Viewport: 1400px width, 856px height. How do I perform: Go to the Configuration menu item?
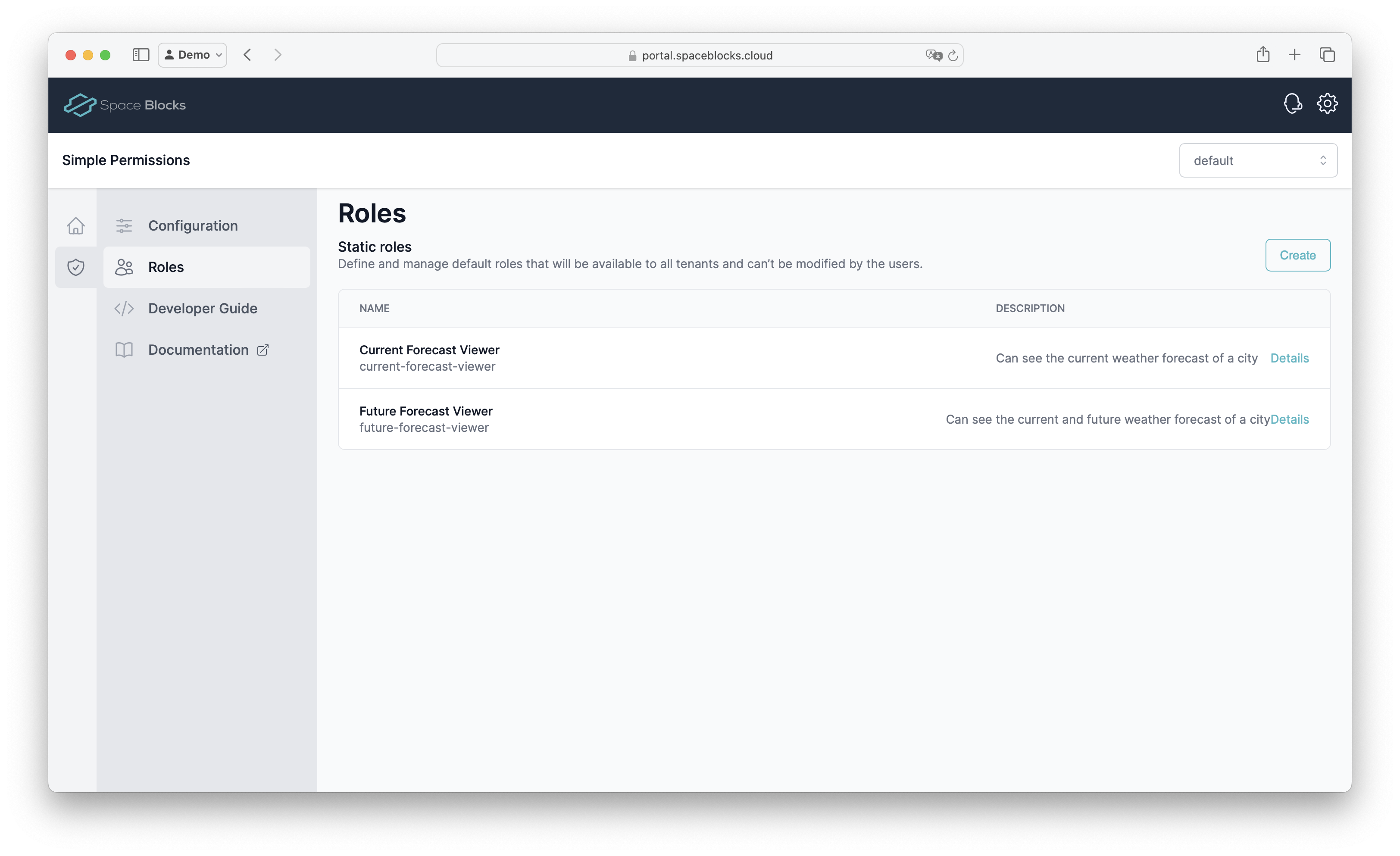click(193, 226)
